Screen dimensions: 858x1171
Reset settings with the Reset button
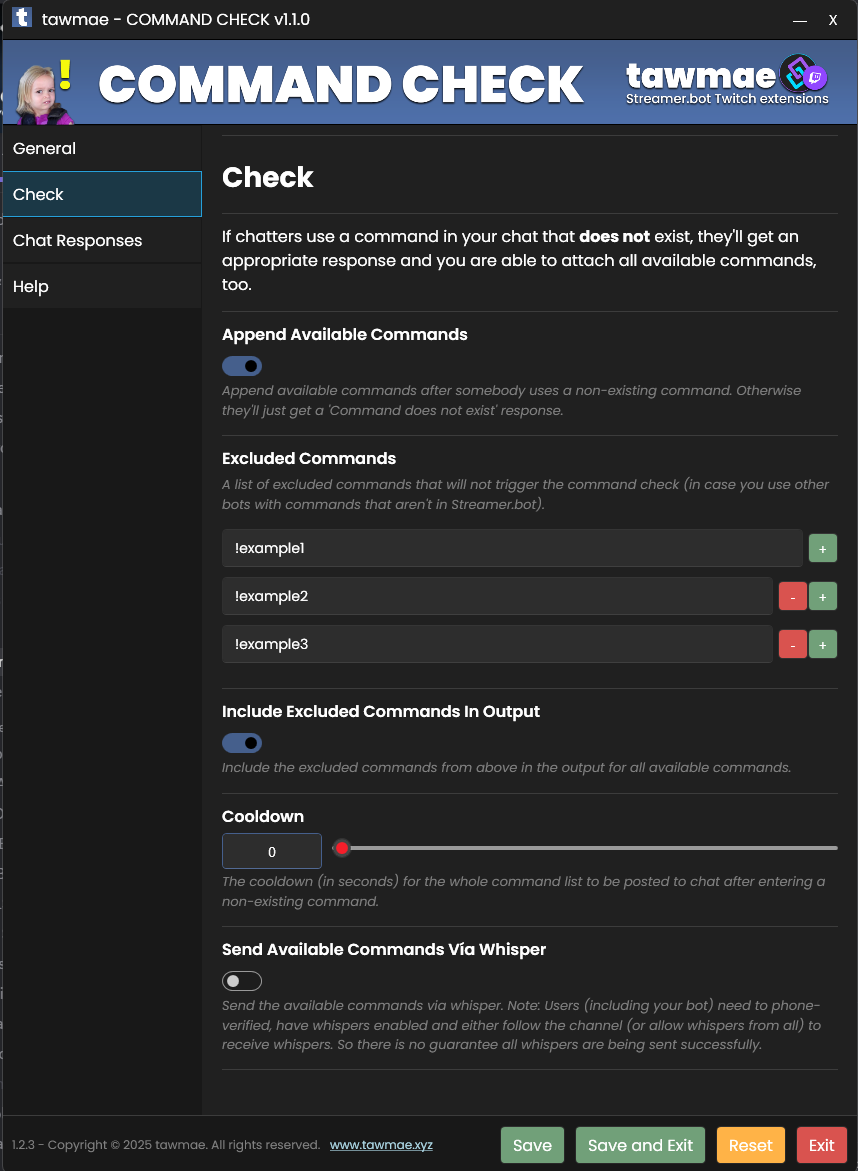click(x=750, y=1145)
